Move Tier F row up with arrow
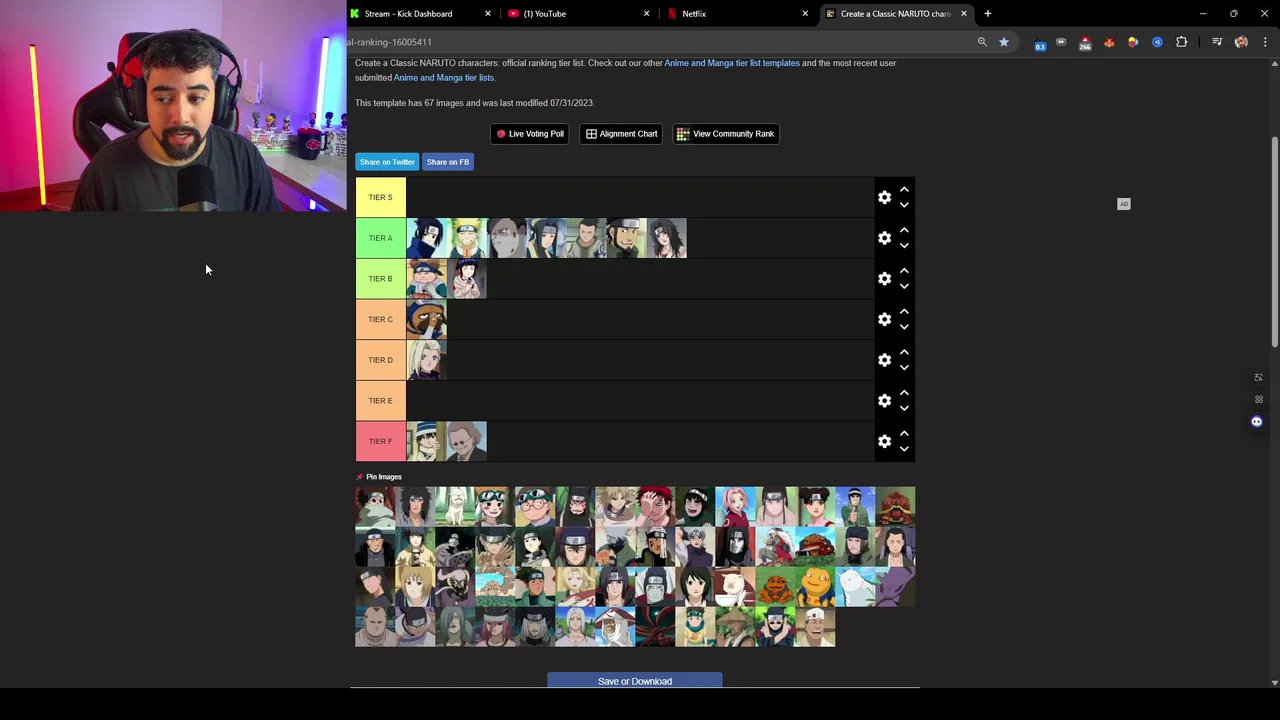This screenshot has width=1280, height=720. tap(904, 434)
